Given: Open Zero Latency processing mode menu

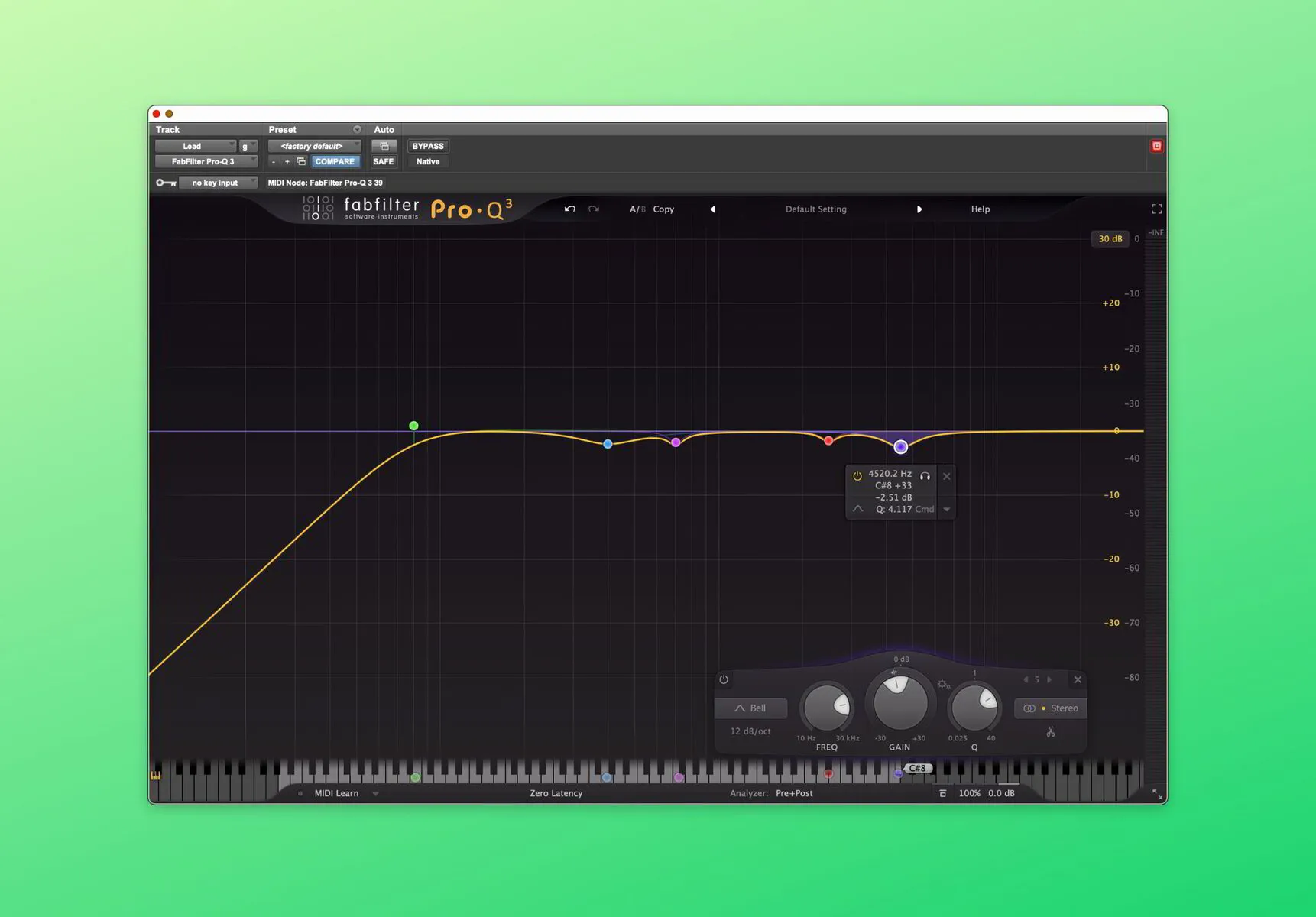Looking at the screenshot, I should 556,793.
